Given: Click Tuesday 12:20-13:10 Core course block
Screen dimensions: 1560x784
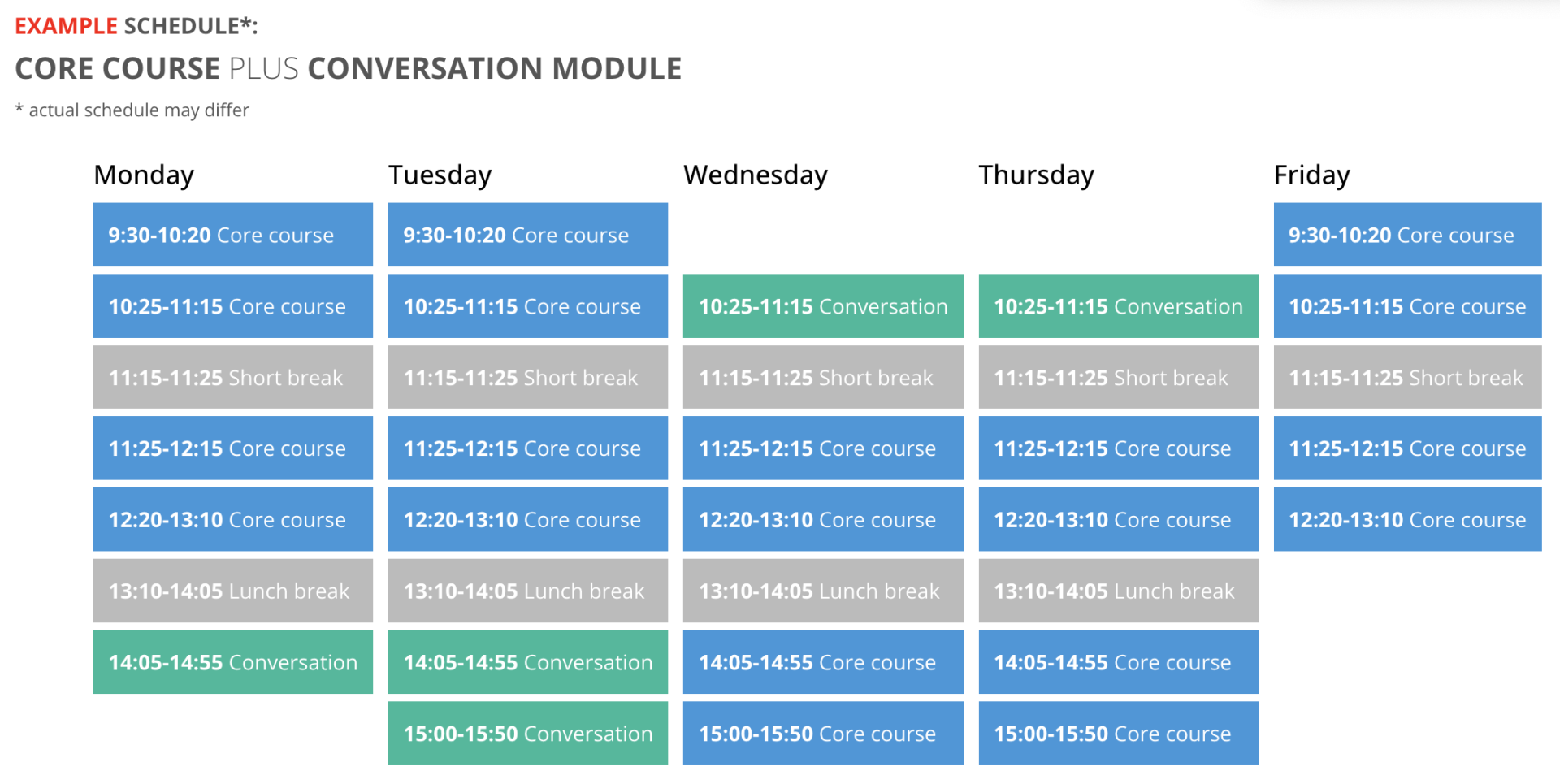Looking at the screenshot, I should 528,519.
